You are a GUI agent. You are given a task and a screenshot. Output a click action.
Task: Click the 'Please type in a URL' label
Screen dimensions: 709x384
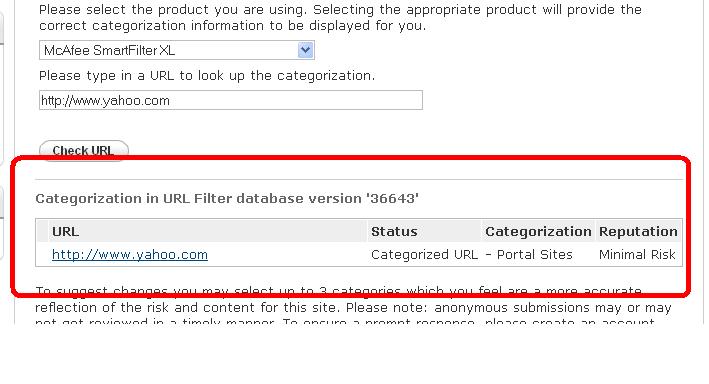[x=207, y=76]
